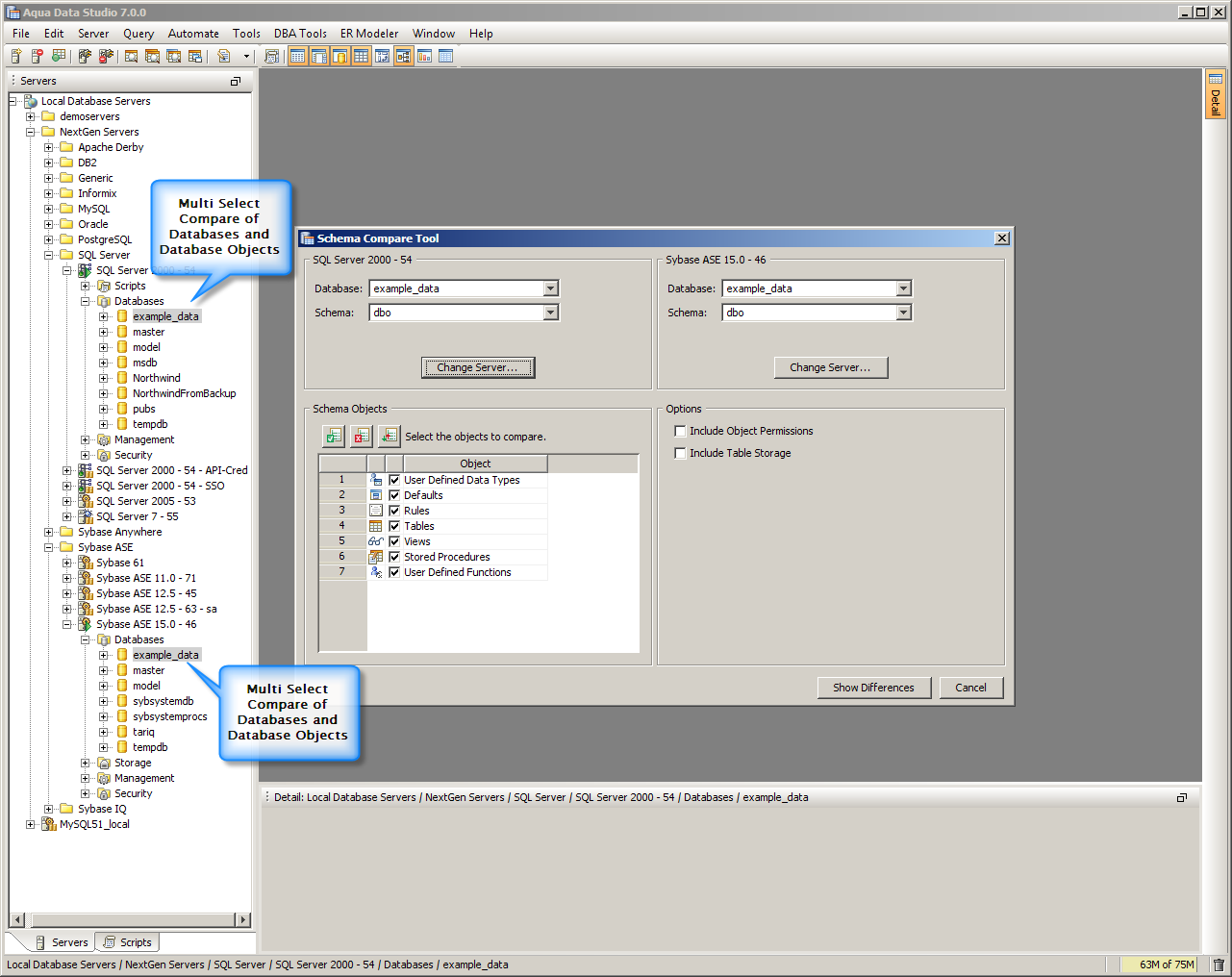Click the Rules row icon
This screenshot has height=977, width=1232.
(376, 511)
